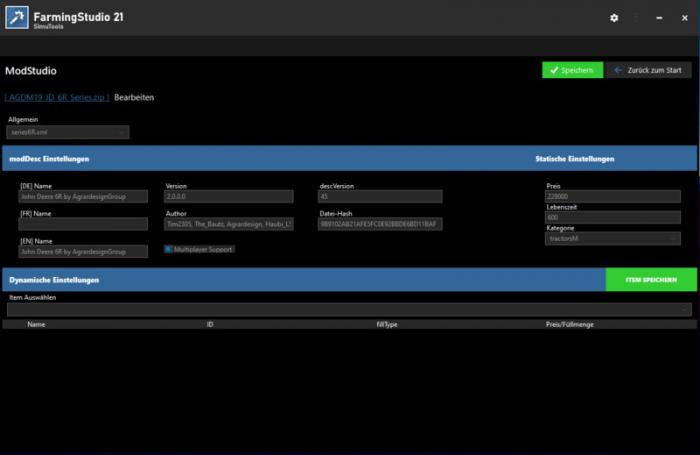700x455 pixels.
Task: Expand the Allgemein series6R.xml dropdown
Action: pos(68,132)
